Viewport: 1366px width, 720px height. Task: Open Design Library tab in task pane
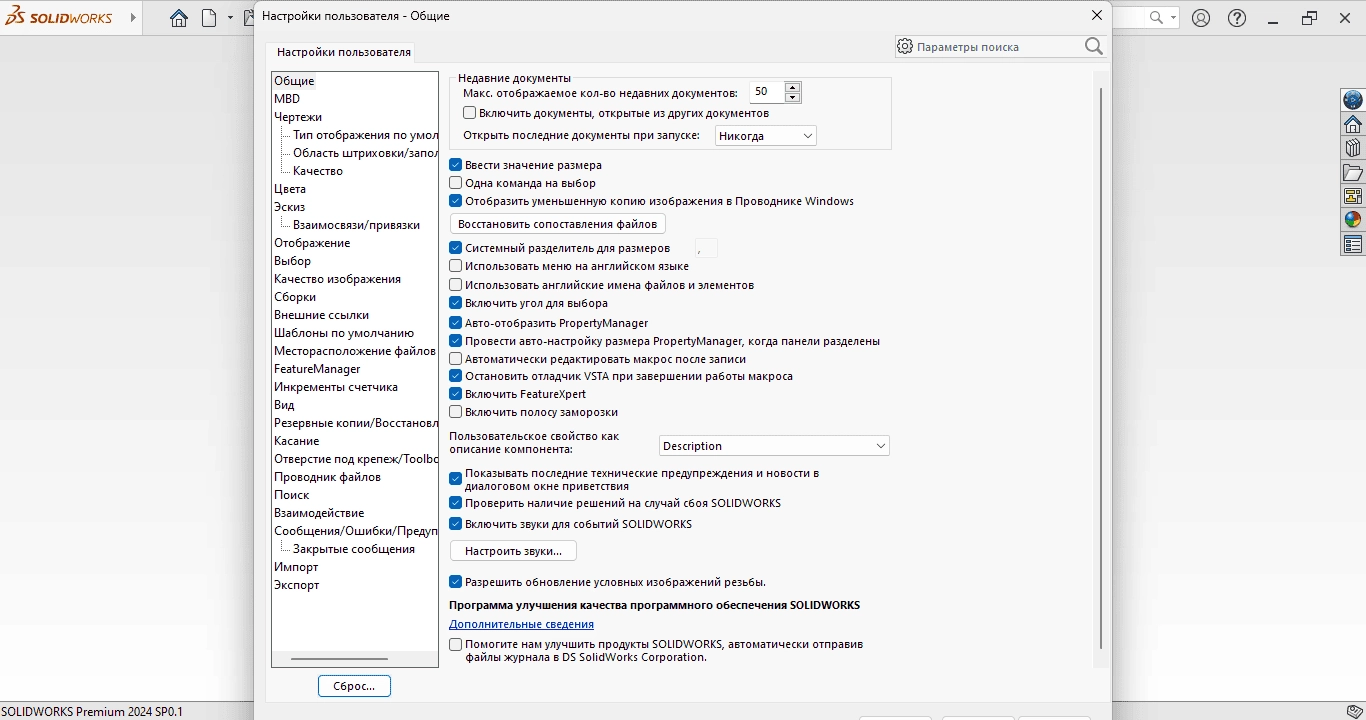tap(1353, 148)
